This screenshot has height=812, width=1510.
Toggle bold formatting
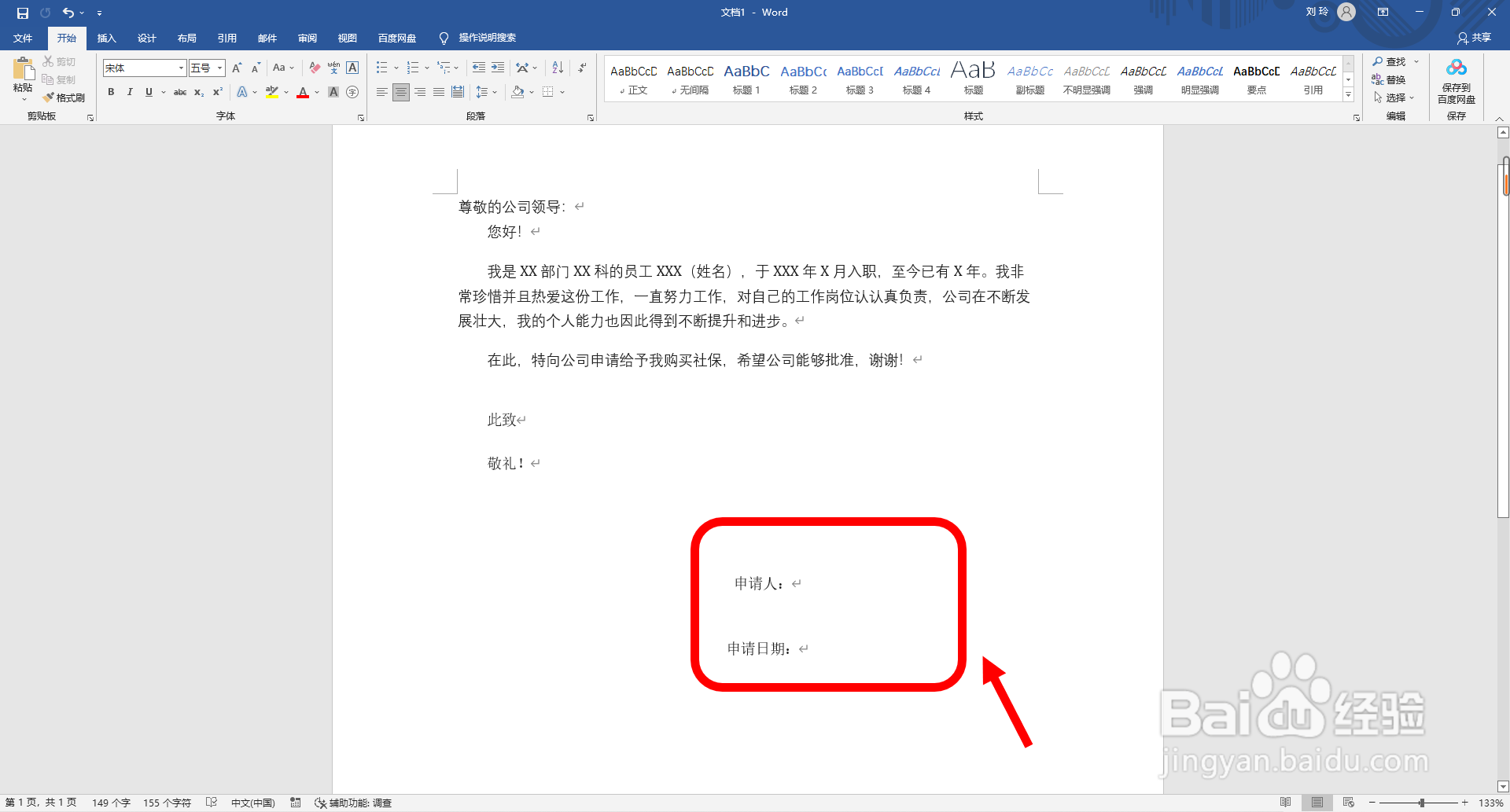coord(111,92)
